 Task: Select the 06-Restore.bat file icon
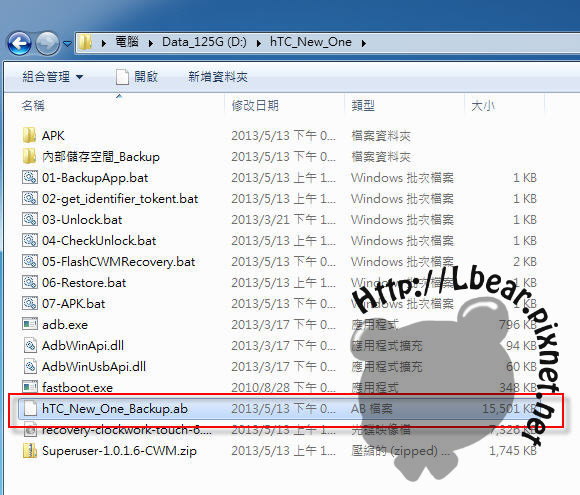pyautogui.click(x=30, y=283)
